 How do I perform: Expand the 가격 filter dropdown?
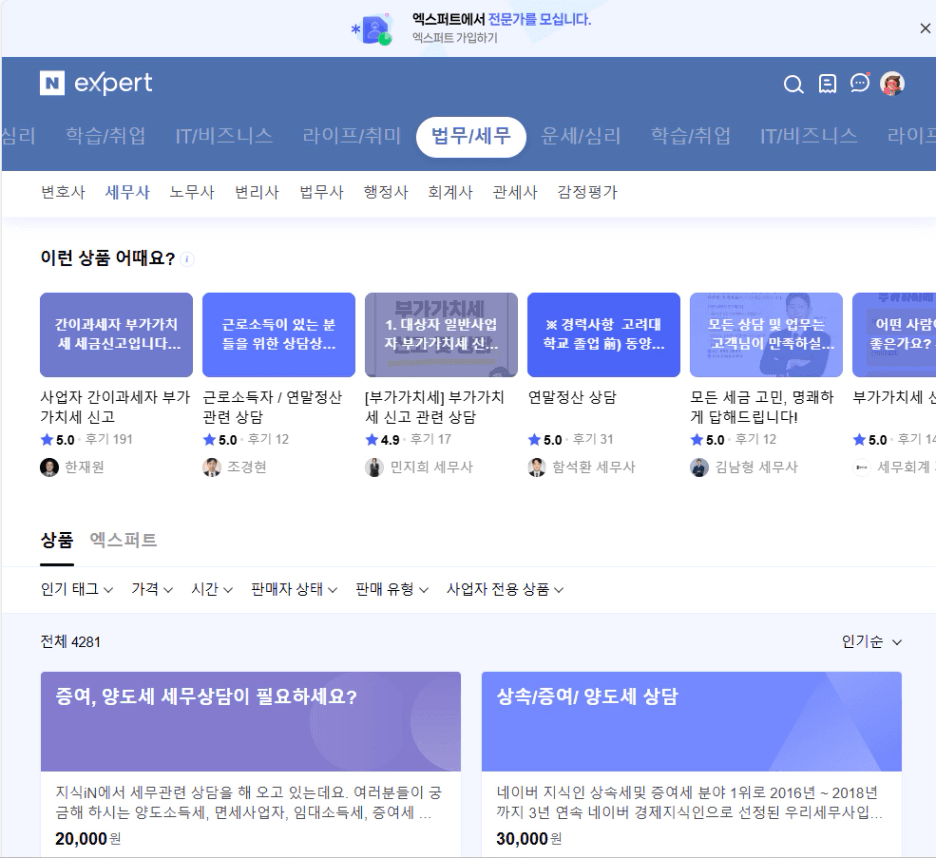(x=152, y=590)
